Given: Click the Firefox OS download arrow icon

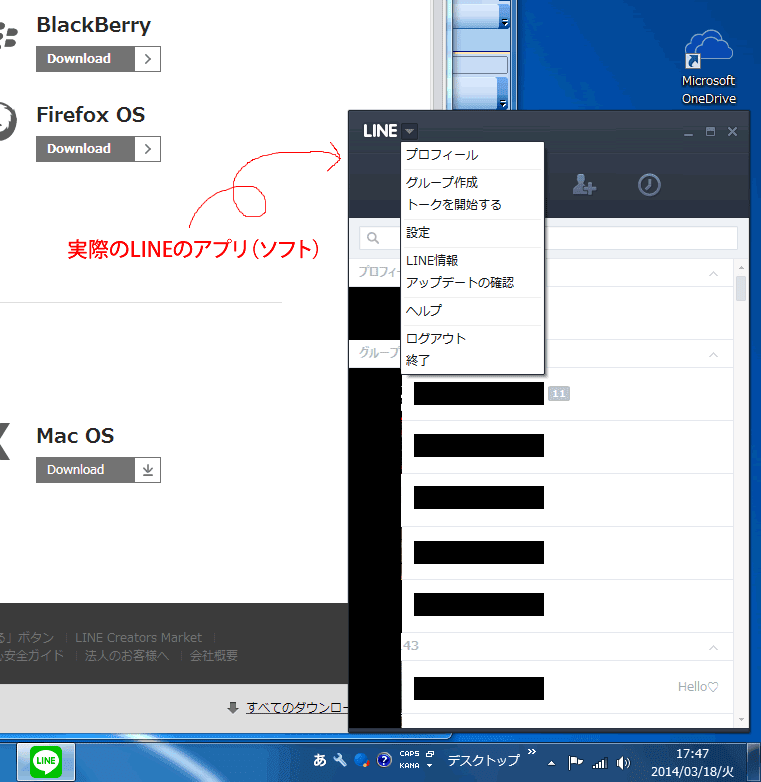Looking at the screenshot, I should 148,149.
